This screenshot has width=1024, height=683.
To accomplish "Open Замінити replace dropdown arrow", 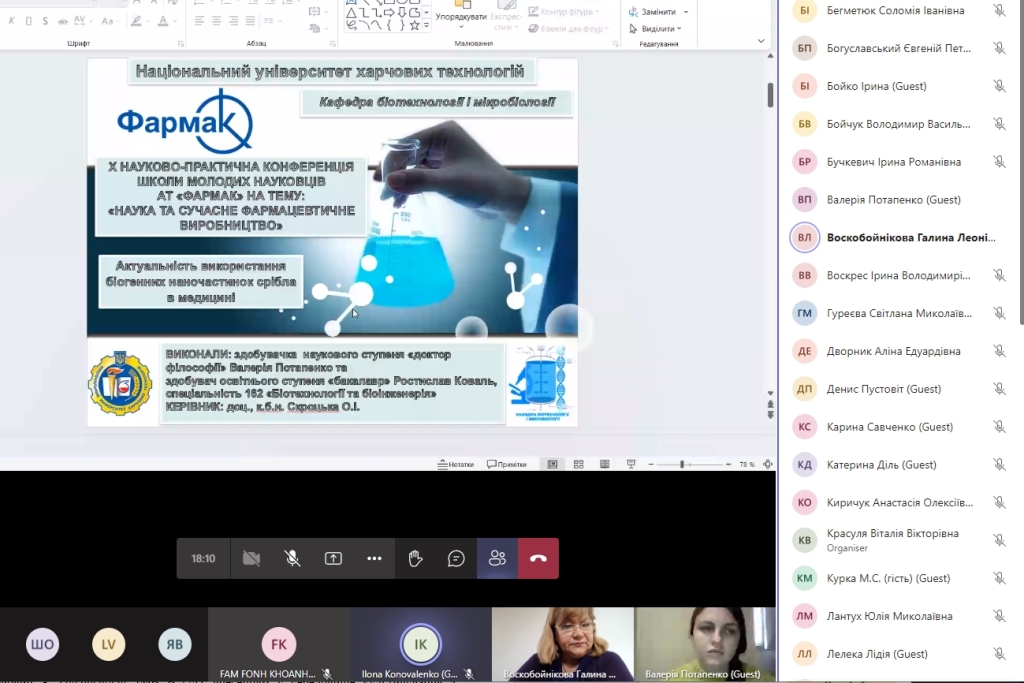I will (686, 12).
